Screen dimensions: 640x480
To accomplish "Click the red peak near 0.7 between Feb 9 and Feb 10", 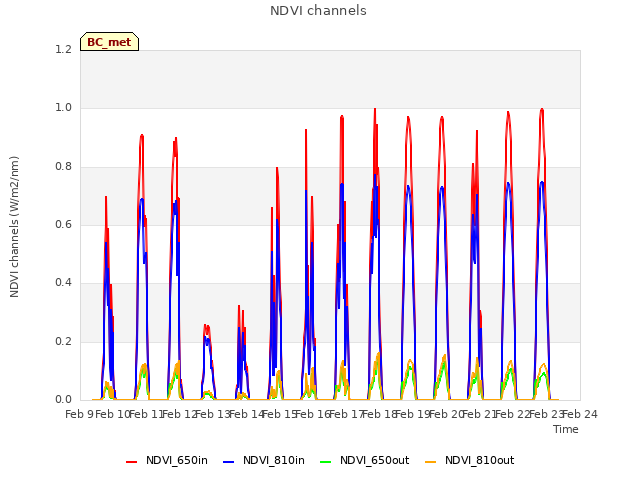I will pos(106,197).
